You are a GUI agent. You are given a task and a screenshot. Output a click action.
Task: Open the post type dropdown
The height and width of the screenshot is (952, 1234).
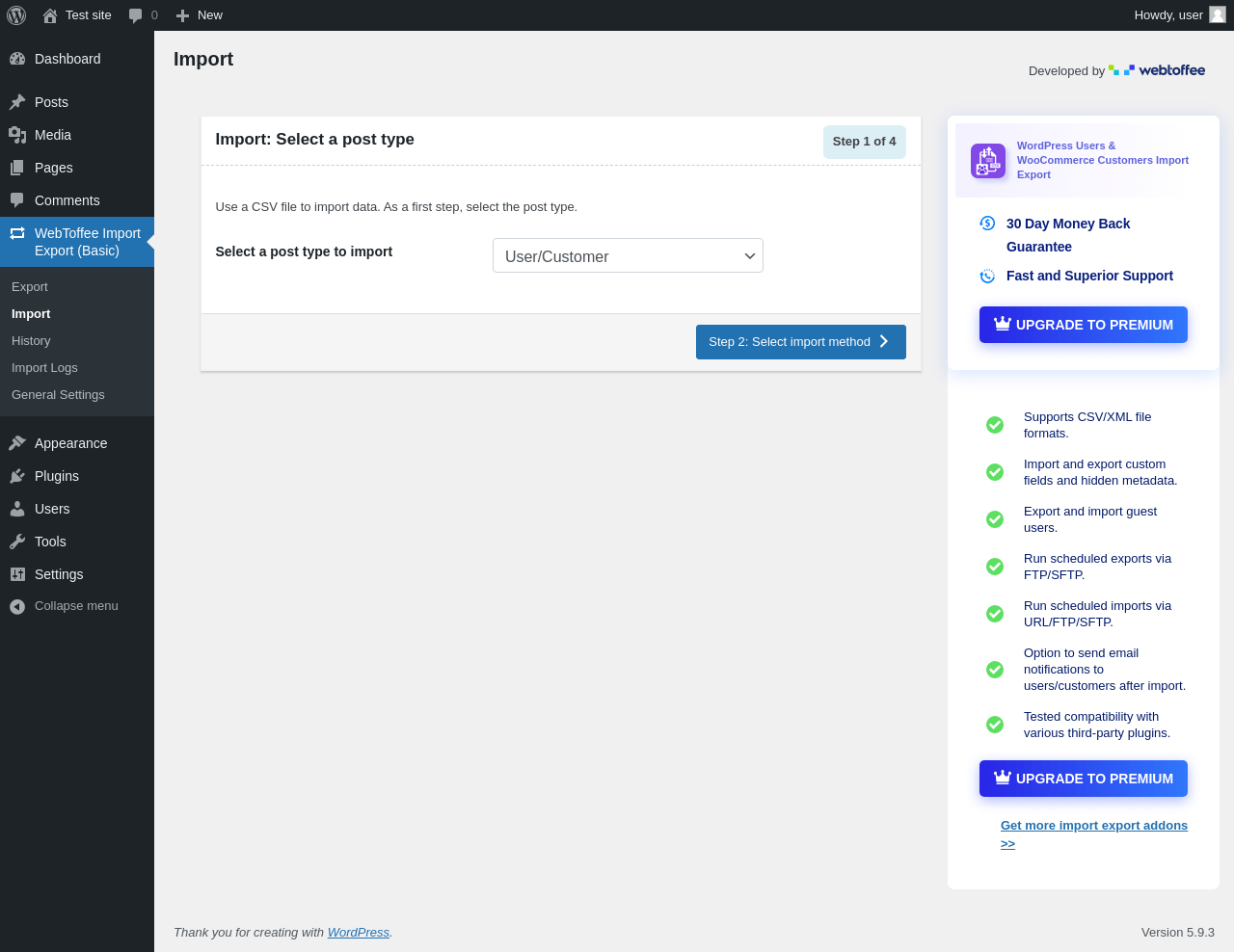pyautogui.click(x=628, y=255)
